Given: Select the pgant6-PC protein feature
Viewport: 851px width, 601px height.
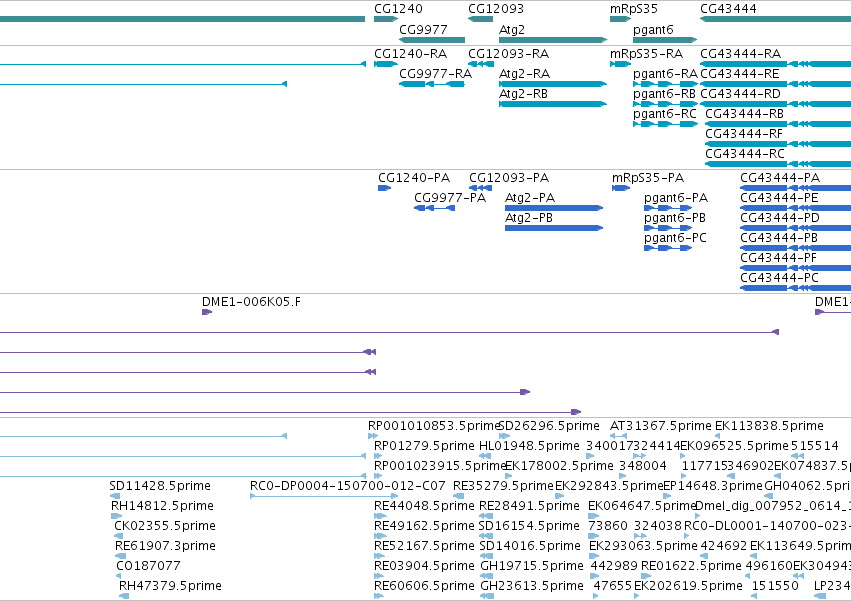Looking at the screenshot, I should 668,249.
